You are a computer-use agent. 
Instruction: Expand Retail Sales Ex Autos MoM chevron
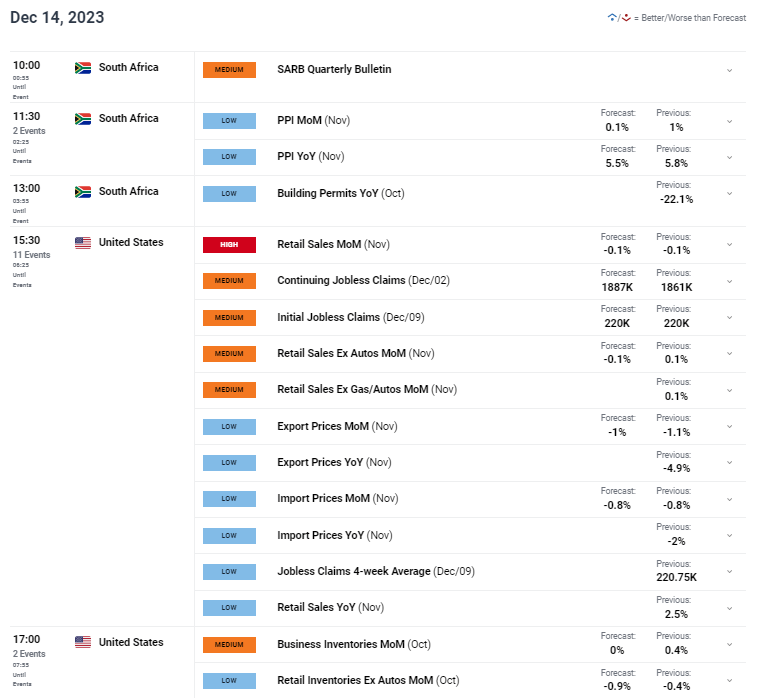tap(729, 354)
